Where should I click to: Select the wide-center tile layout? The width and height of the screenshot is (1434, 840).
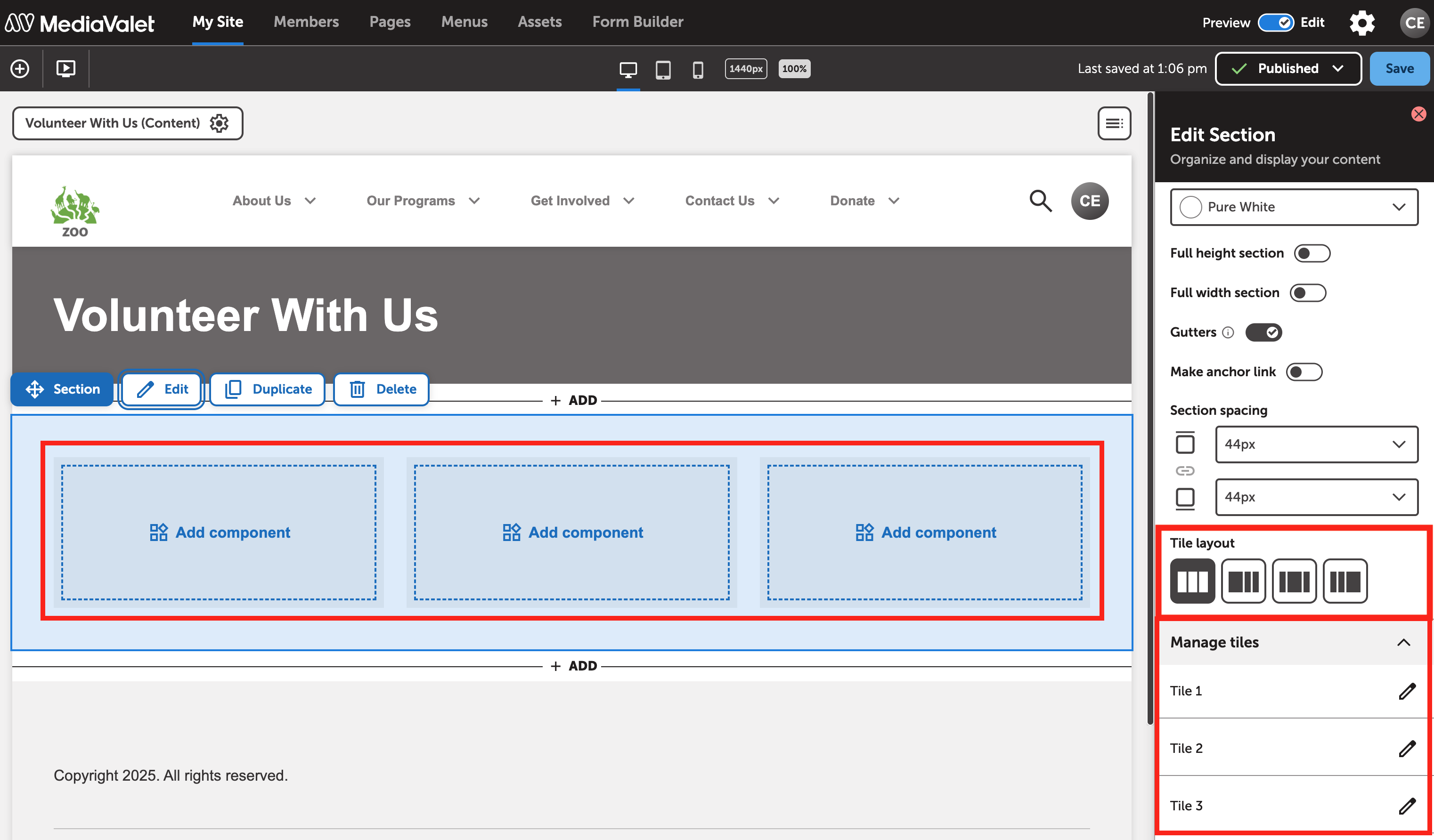coord(1294,581)
